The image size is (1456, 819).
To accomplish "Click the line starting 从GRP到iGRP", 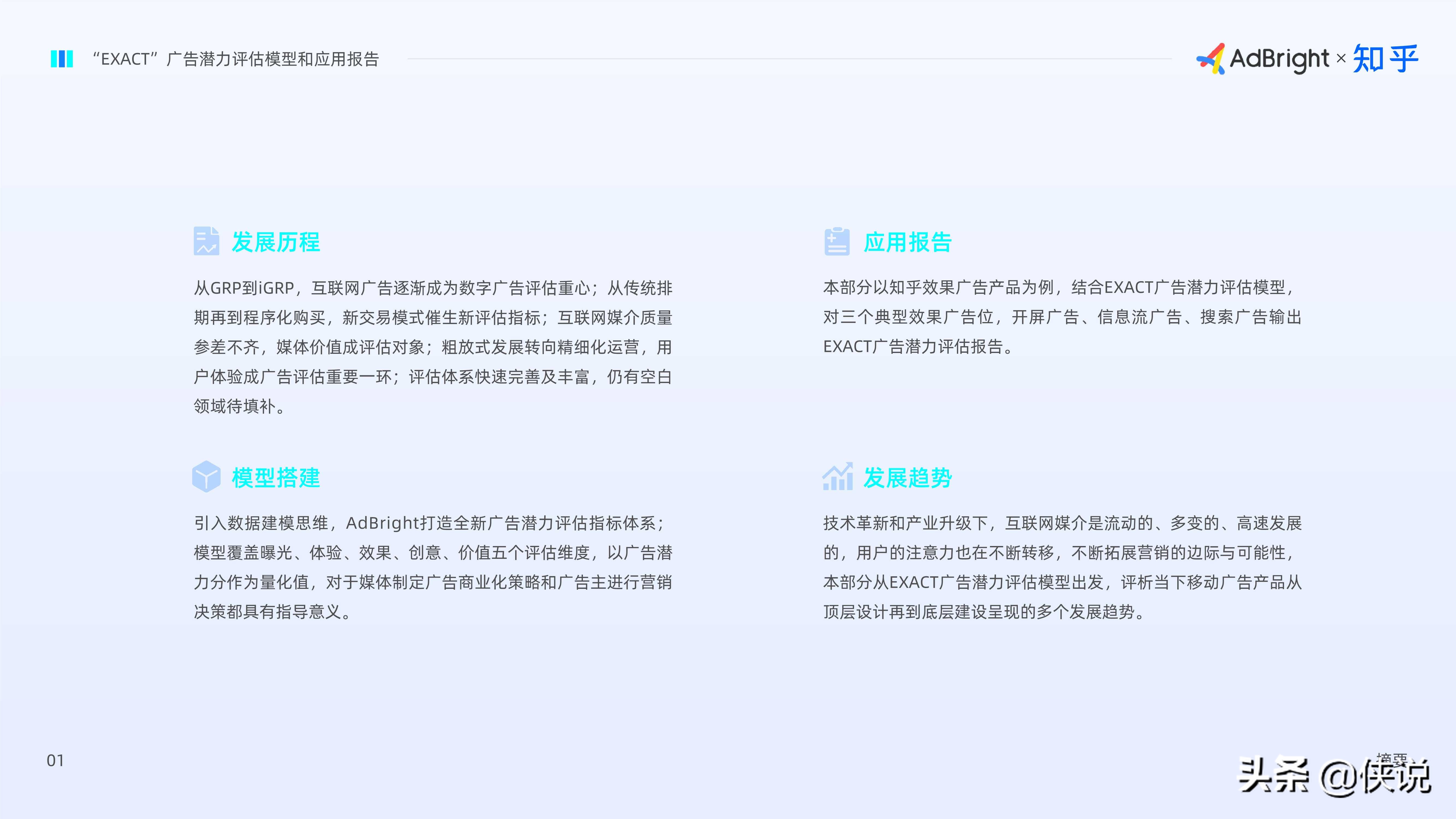I will pos(433,288).
